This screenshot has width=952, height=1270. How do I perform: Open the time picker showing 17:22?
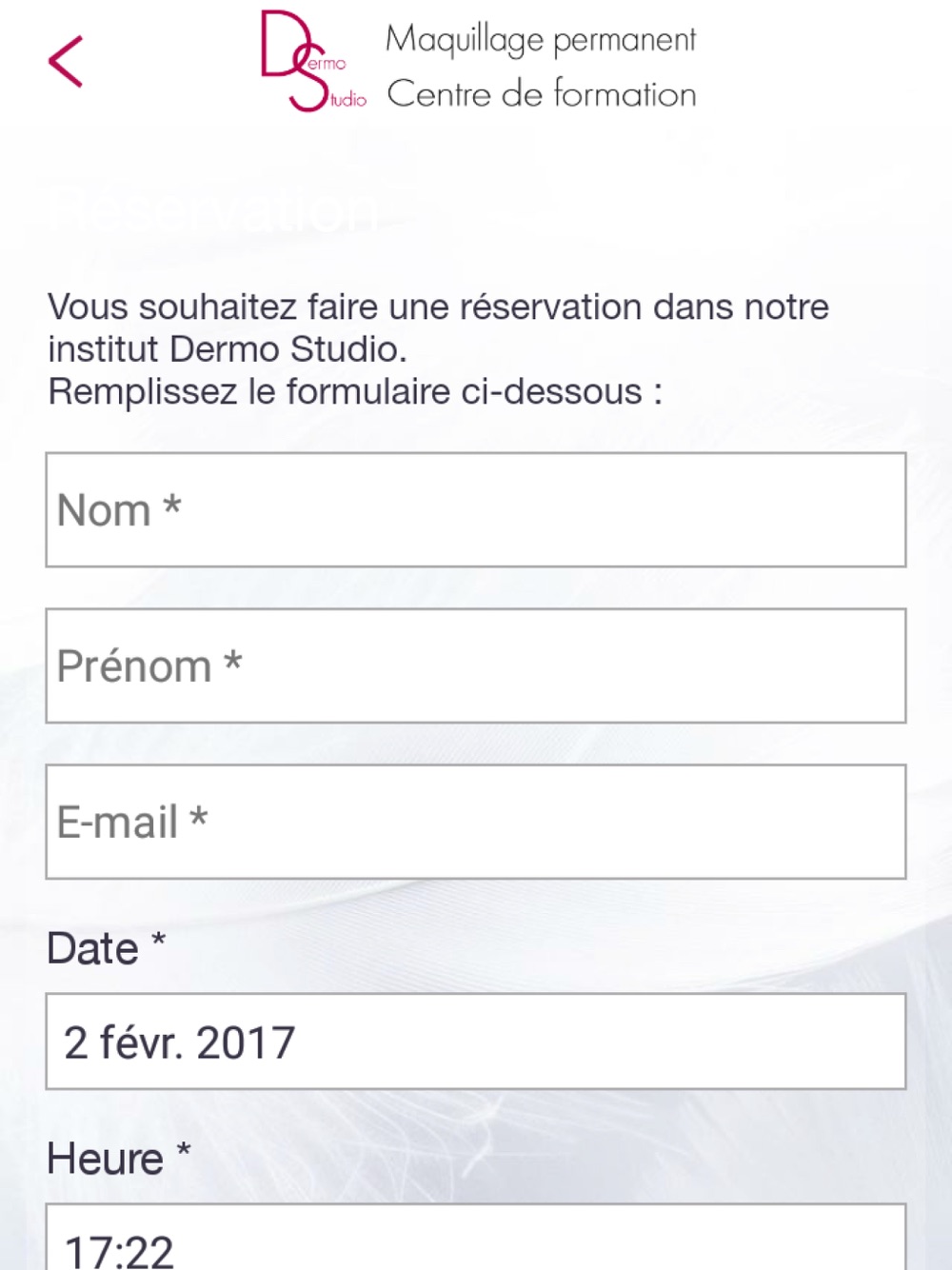(x=476, y=1238)
